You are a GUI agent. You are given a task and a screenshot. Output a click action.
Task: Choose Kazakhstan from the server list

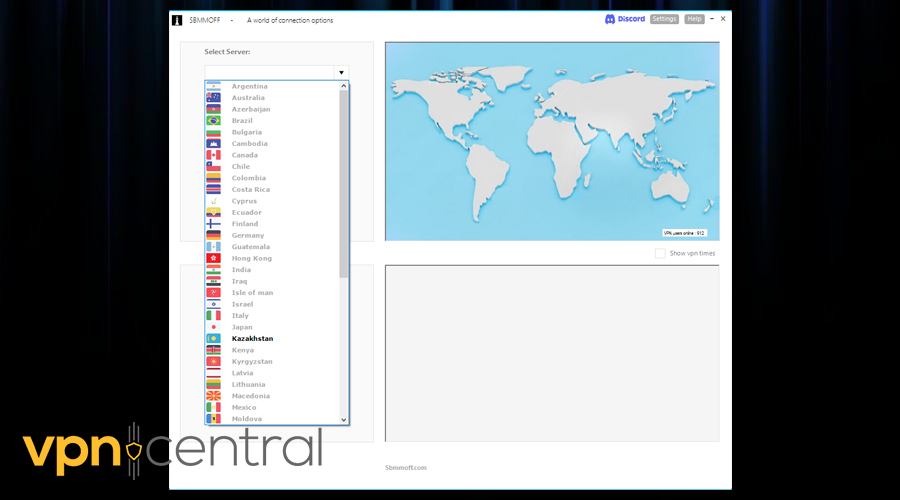pos(252,339)
